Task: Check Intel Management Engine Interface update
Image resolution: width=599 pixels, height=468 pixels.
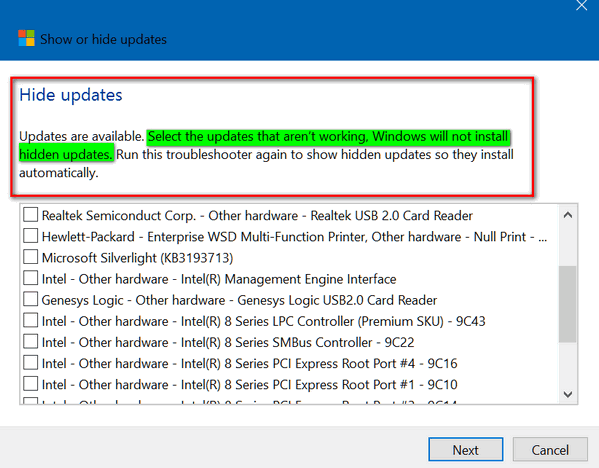Action: (x=30, y=278)
